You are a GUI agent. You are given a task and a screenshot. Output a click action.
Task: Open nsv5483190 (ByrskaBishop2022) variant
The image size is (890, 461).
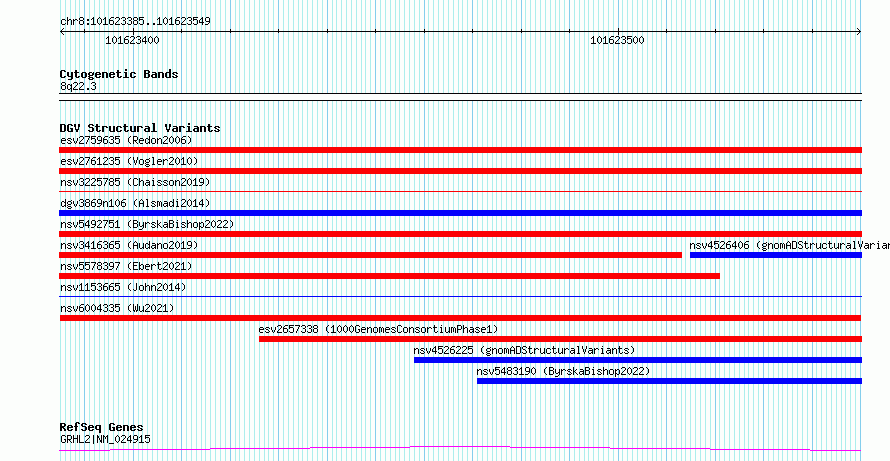click(563, 371)
